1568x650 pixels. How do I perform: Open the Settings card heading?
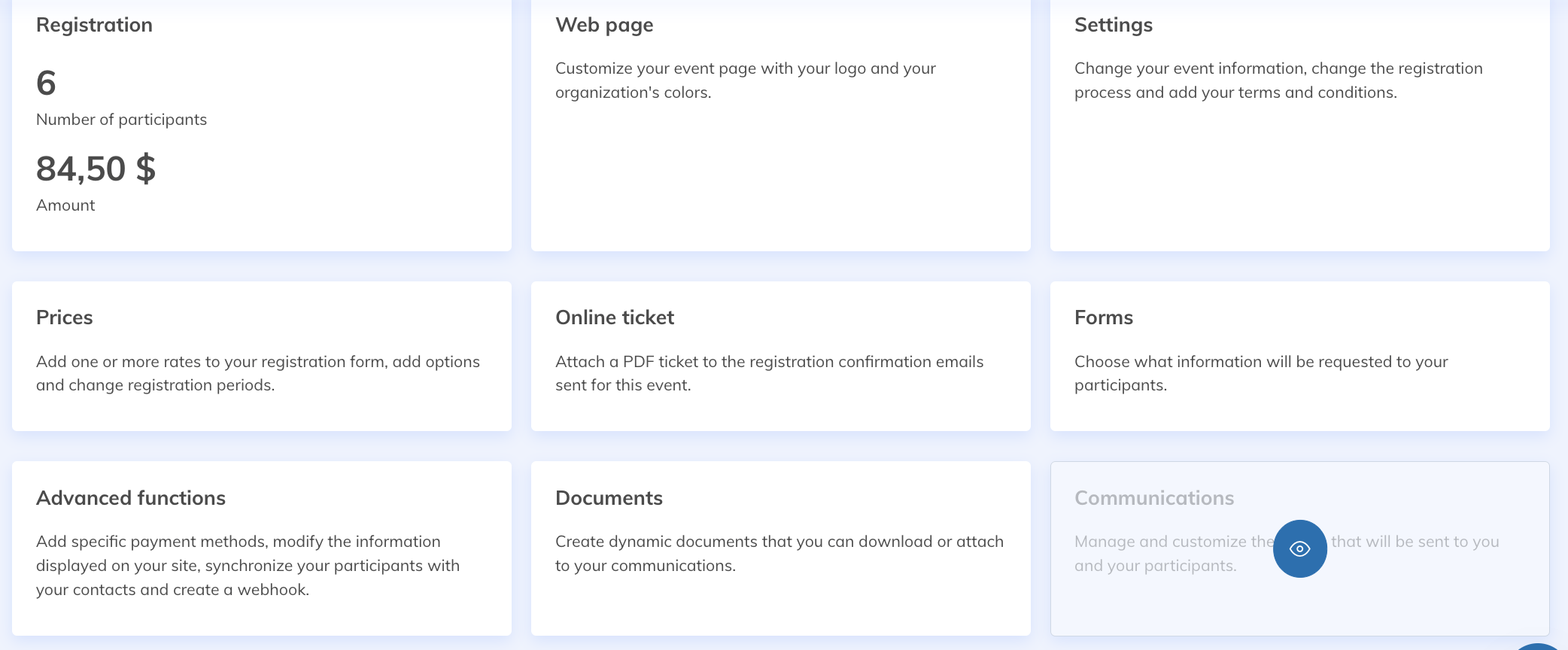pyautogui.click(x=1113, y=25)
